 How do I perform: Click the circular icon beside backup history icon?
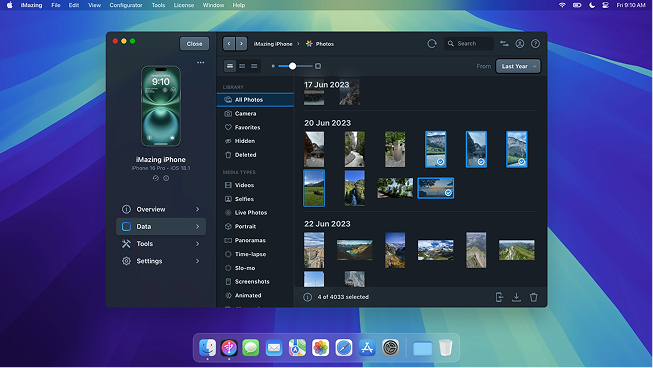pyautogui.click(x=166, y=178)
